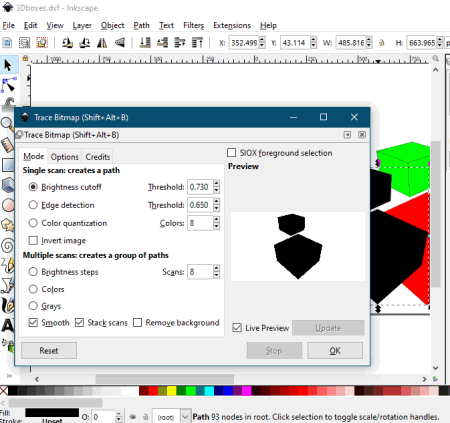Viewport: 450px width, 423px height.
Task: Open the File menu
Action: click(9, 25)
